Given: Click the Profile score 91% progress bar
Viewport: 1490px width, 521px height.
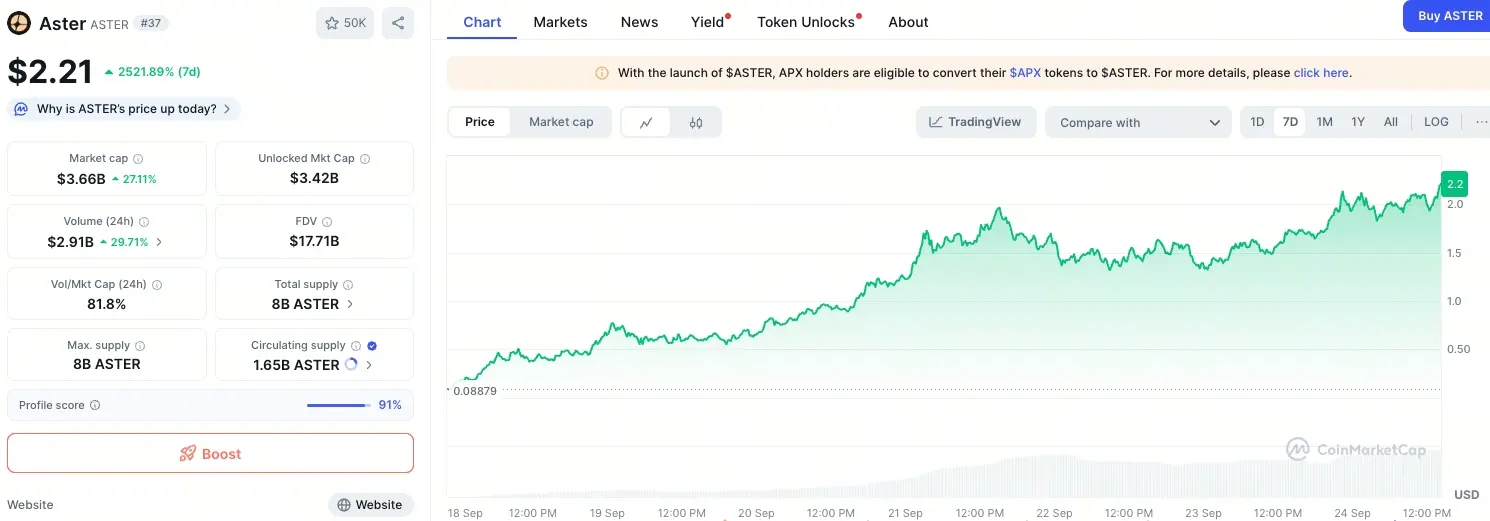Looking at the screenshot, I should [x=338, y=405].
